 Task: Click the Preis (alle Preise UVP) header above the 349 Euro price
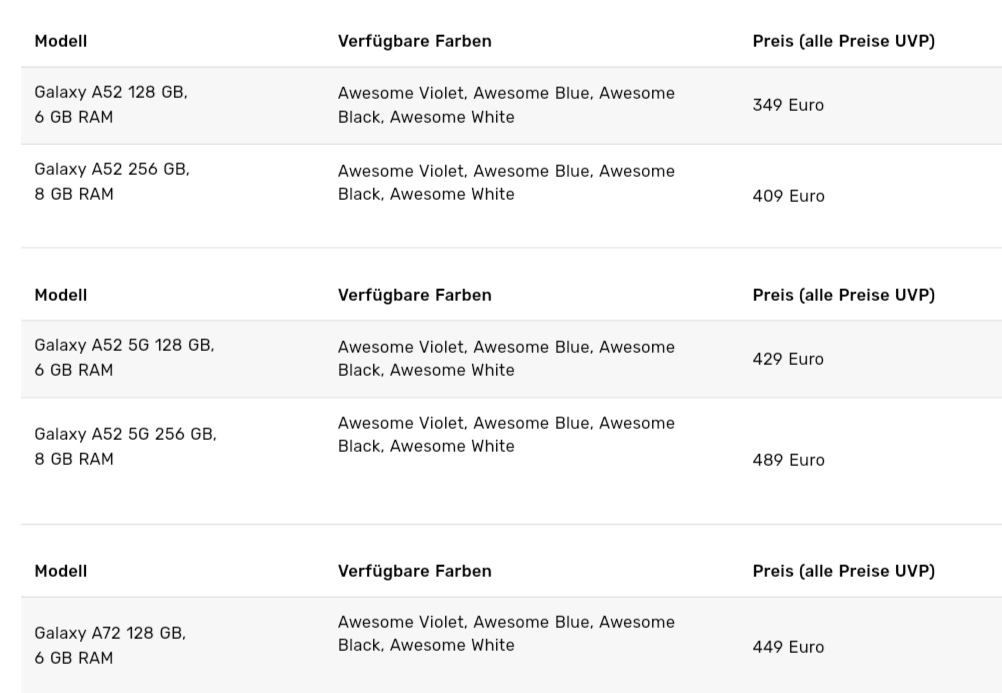click(843, 42)
